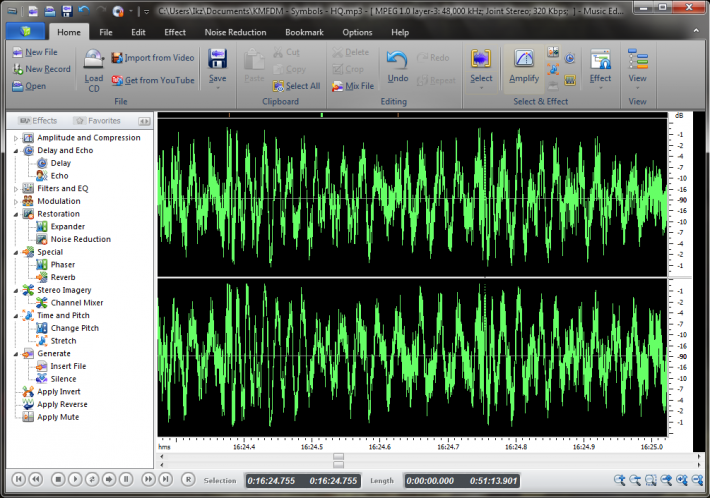Open the File ribbon tab

click(106, 32)
